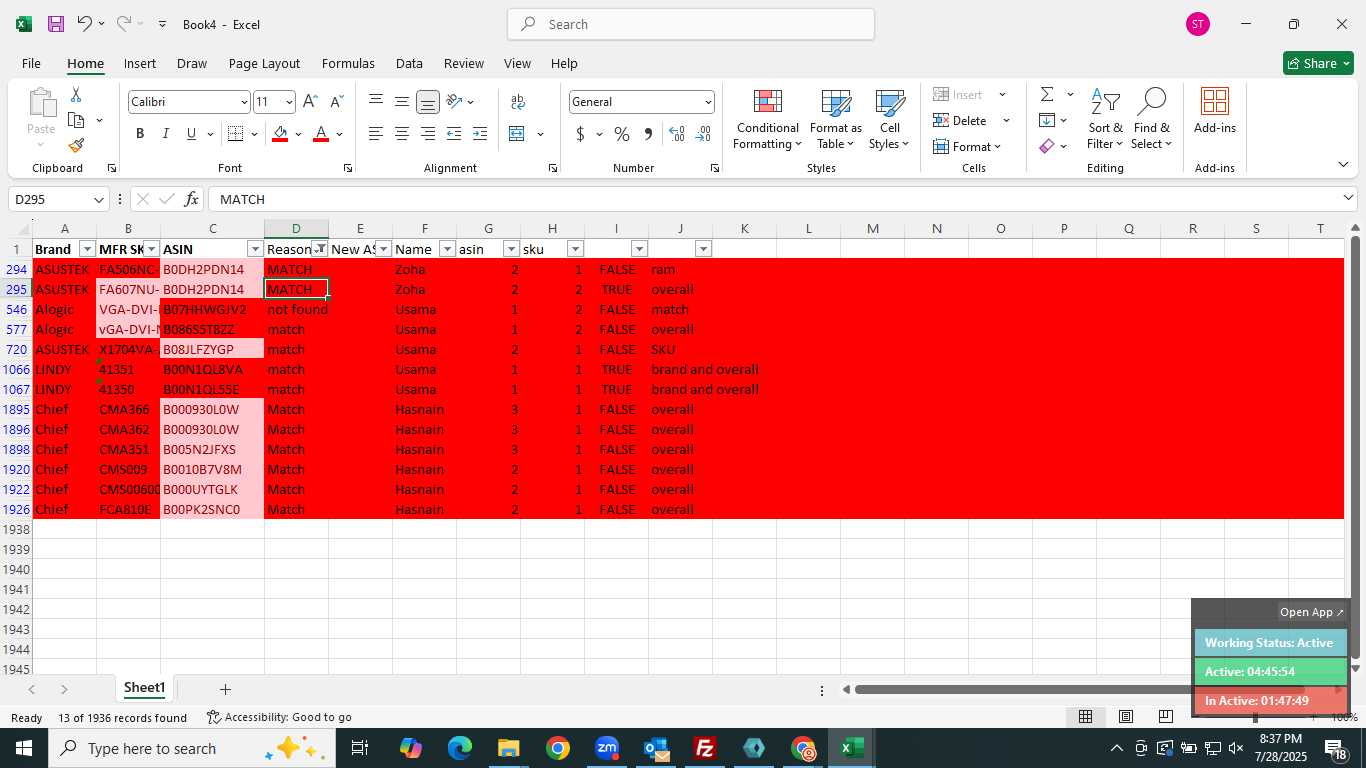This screenshot has height=768, width=1366.
Task: Apply the red font color
Action: coord(321,134)
